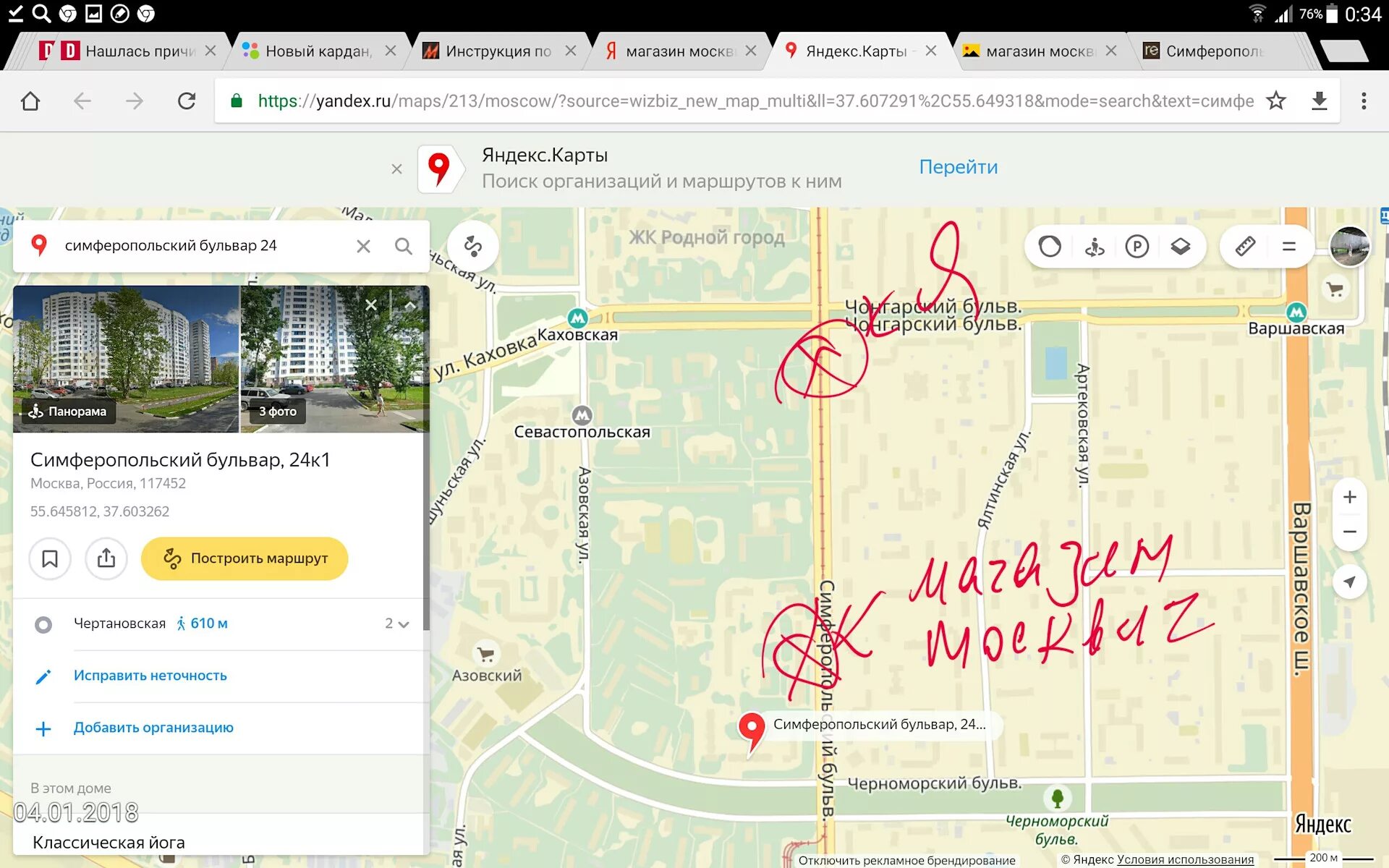1389x868 pixels.
Task: Collapse the place card with chevron
Action: pos(409,305)
